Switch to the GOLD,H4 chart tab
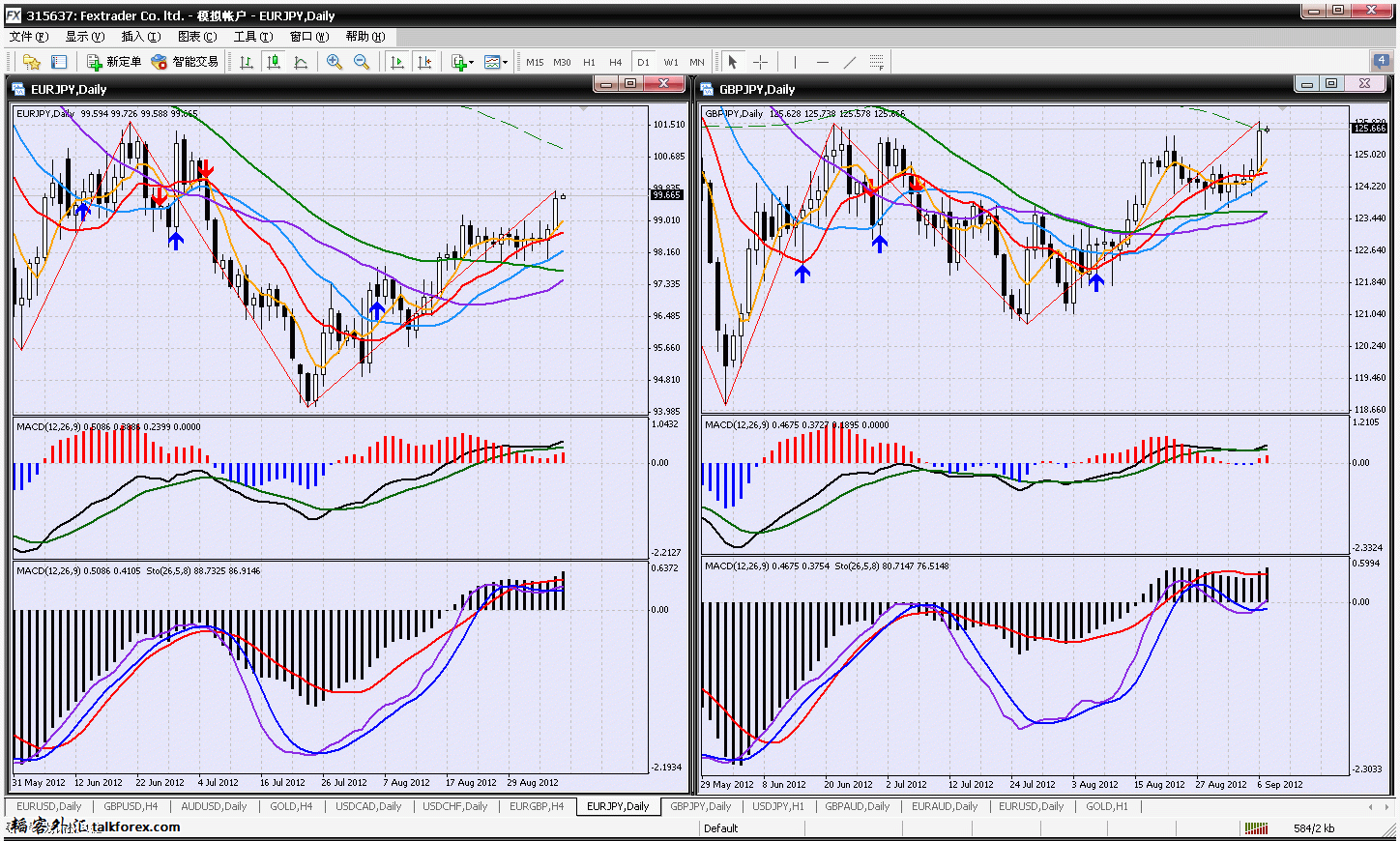 [x=291, y=806]
